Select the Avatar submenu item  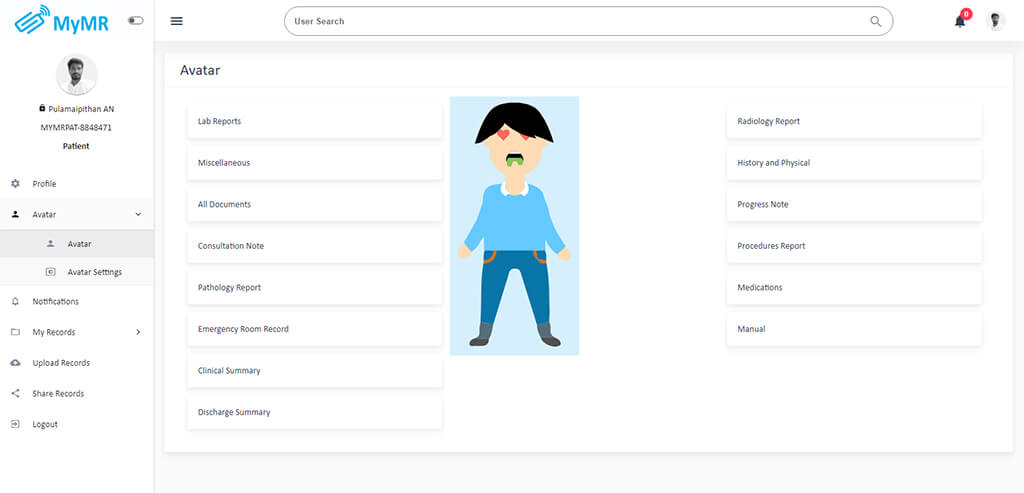77,244
